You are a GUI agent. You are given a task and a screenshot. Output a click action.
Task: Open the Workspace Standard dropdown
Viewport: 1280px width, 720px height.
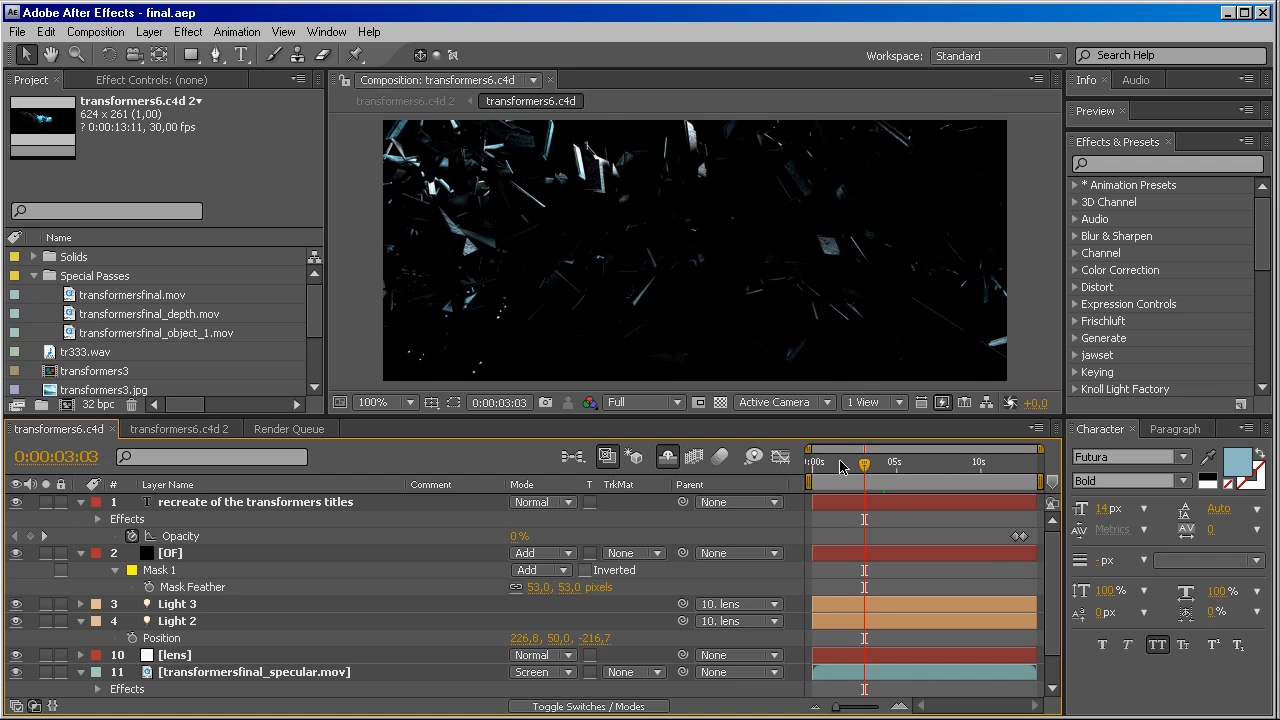tap(998, 56)
